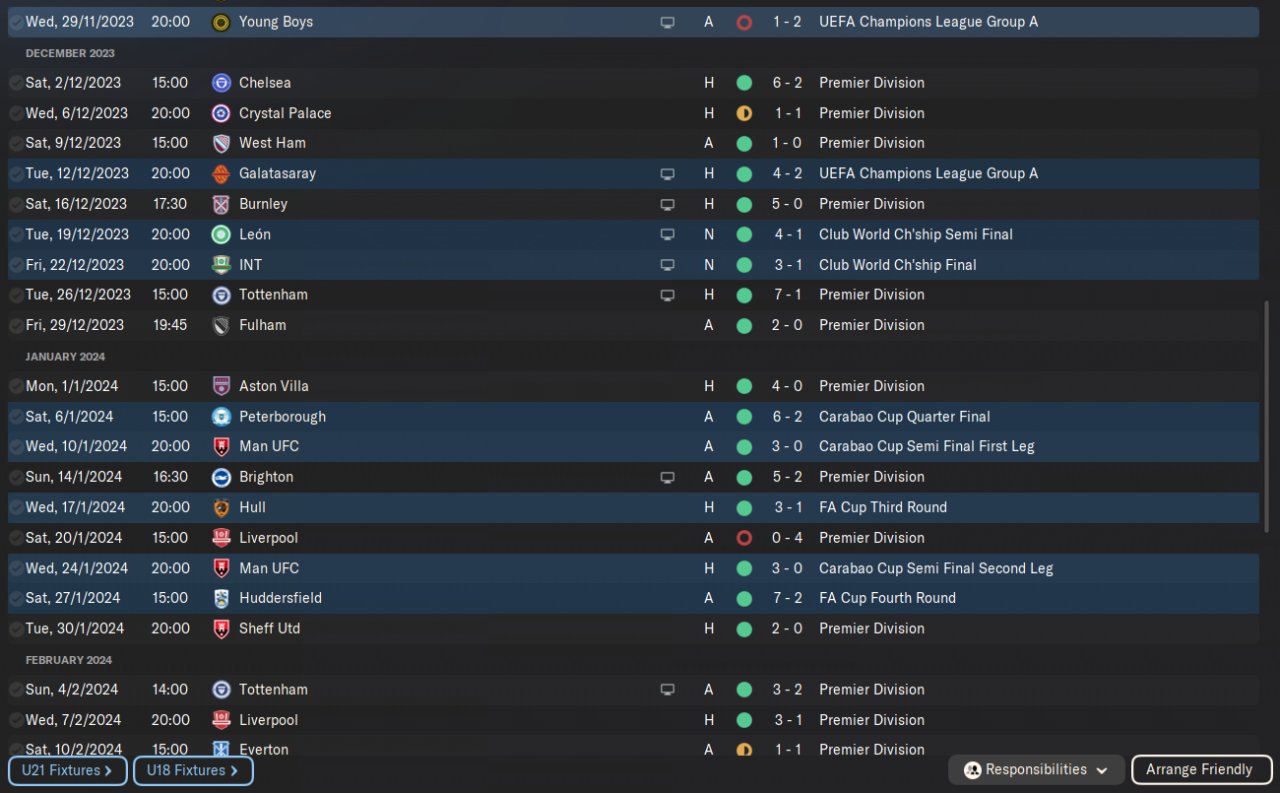The width and height of the screenshot is (1280, 793).
Task: Toggle checkmark beside Mon, 1/1/2024 fixture
Action: click(x=16, y=386)
